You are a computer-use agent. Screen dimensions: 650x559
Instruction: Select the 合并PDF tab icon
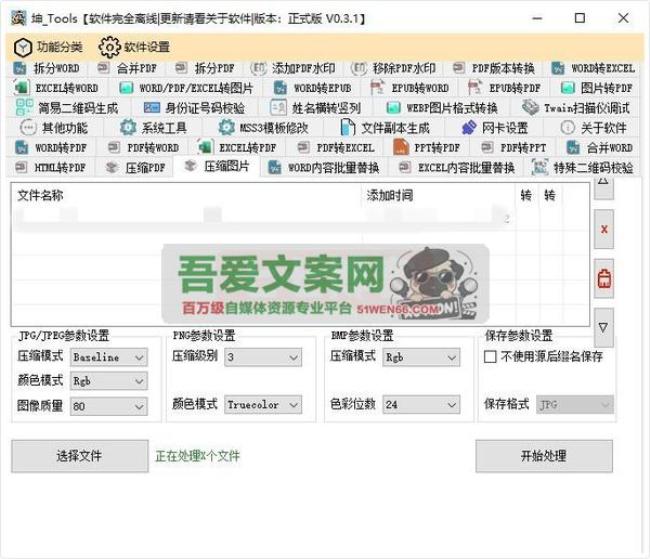(103, 68)
